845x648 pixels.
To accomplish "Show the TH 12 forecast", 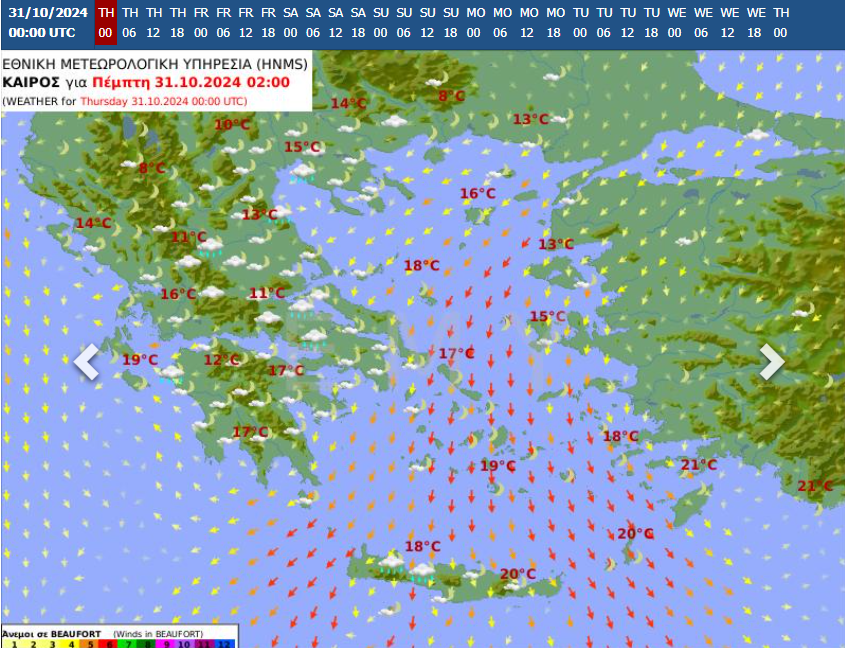I will 153,23.
